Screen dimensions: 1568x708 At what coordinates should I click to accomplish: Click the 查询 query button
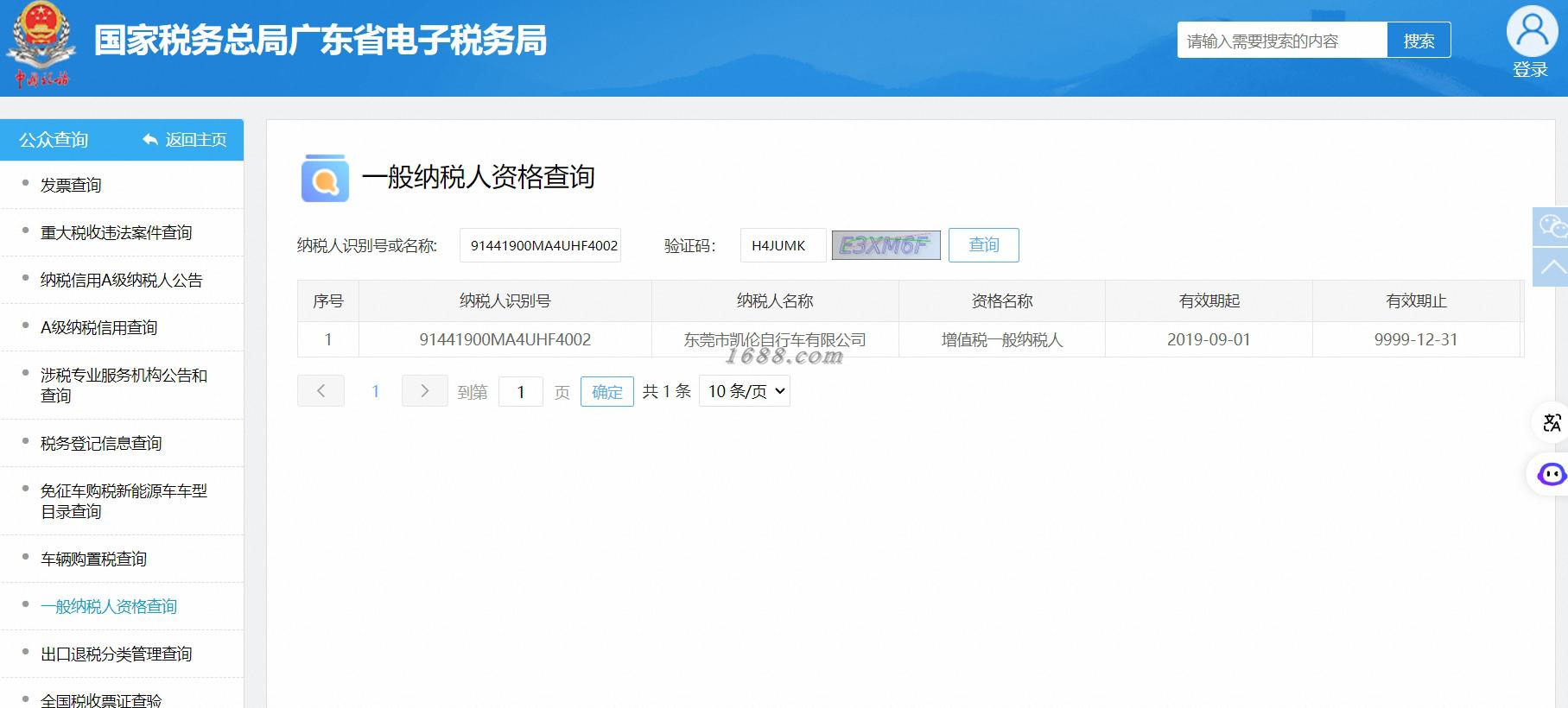(x=983, y=245)
